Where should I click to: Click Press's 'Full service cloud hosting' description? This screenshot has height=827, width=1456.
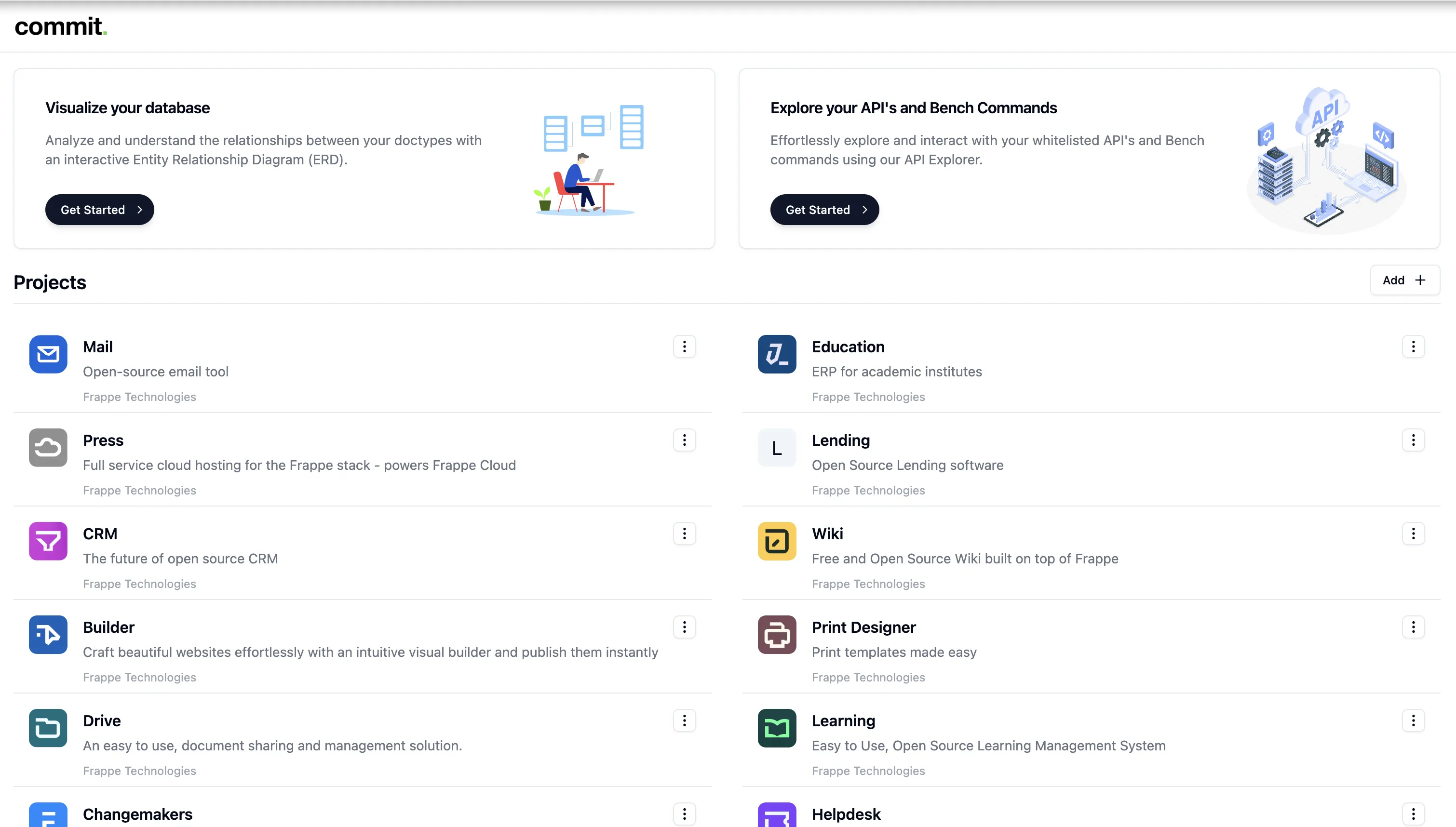tap(299, 466)
